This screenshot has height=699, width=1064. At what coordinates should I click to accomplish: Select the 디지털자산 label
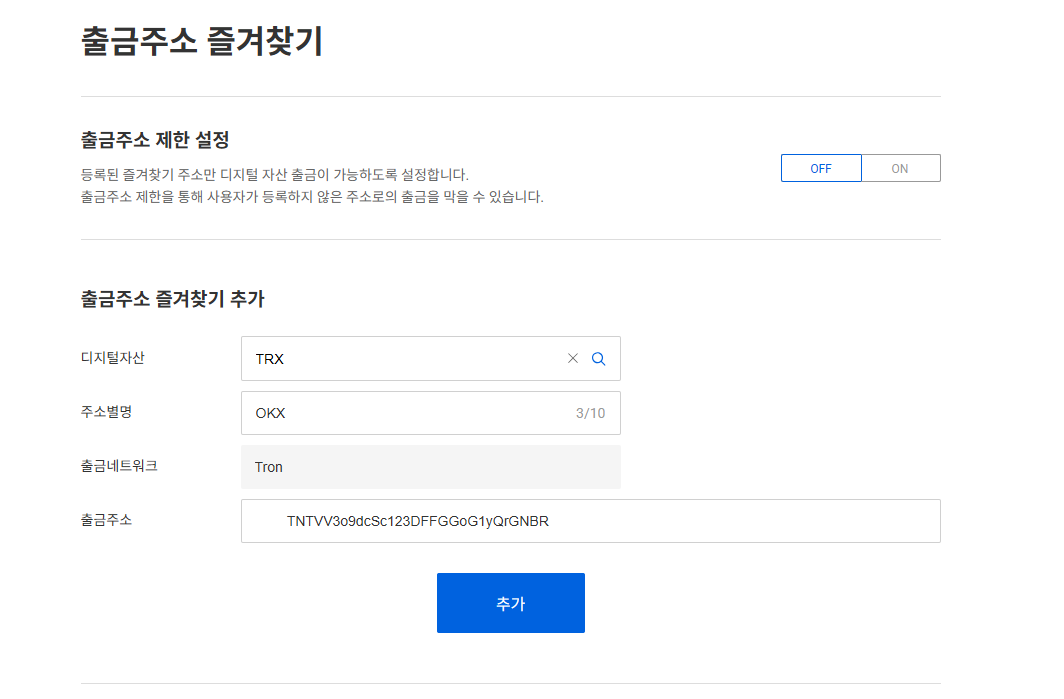pyautogui.click(x=113, y=358)
